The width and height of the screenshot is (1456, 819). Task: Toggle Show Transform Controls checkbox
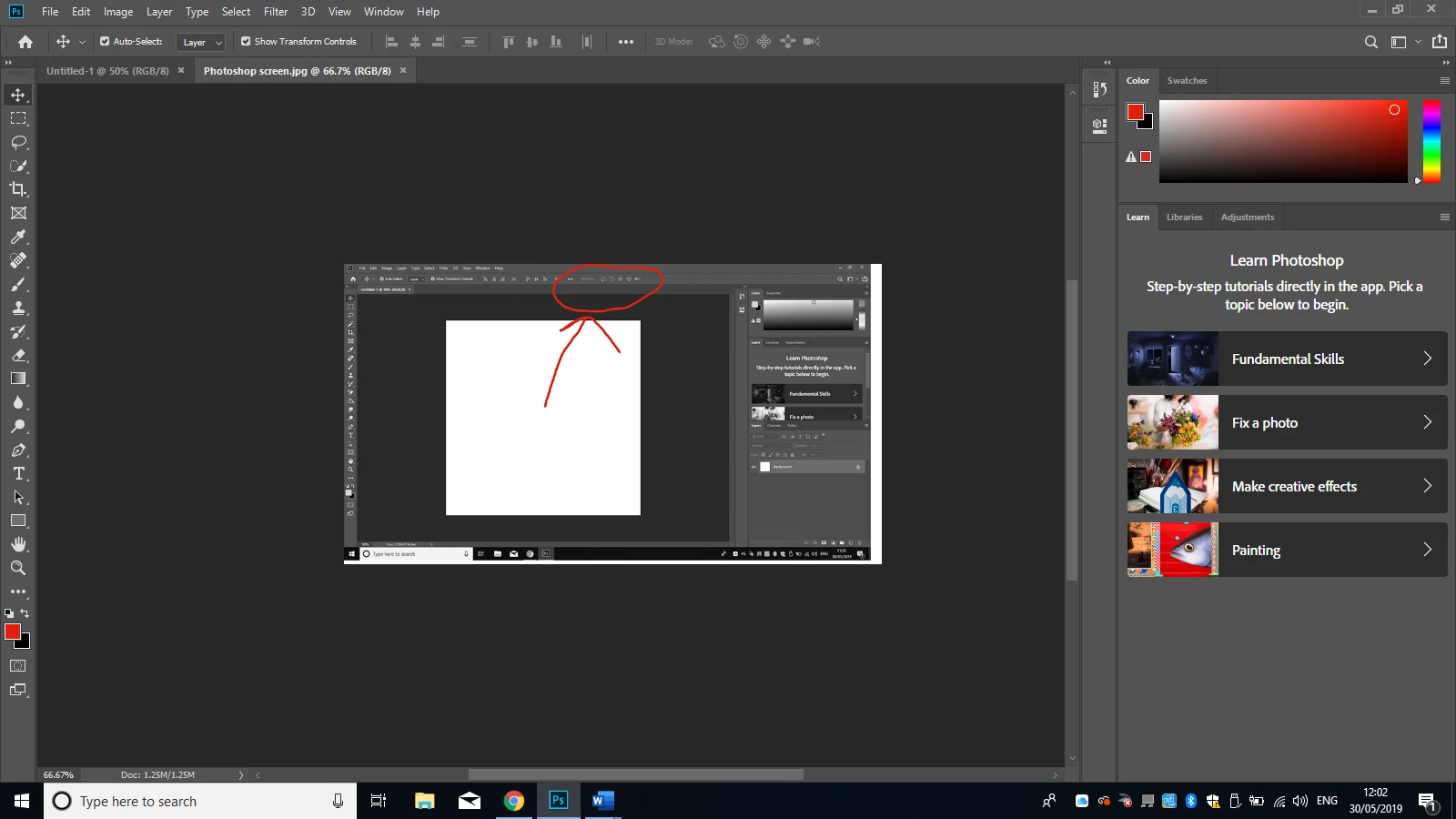(246, 42)
